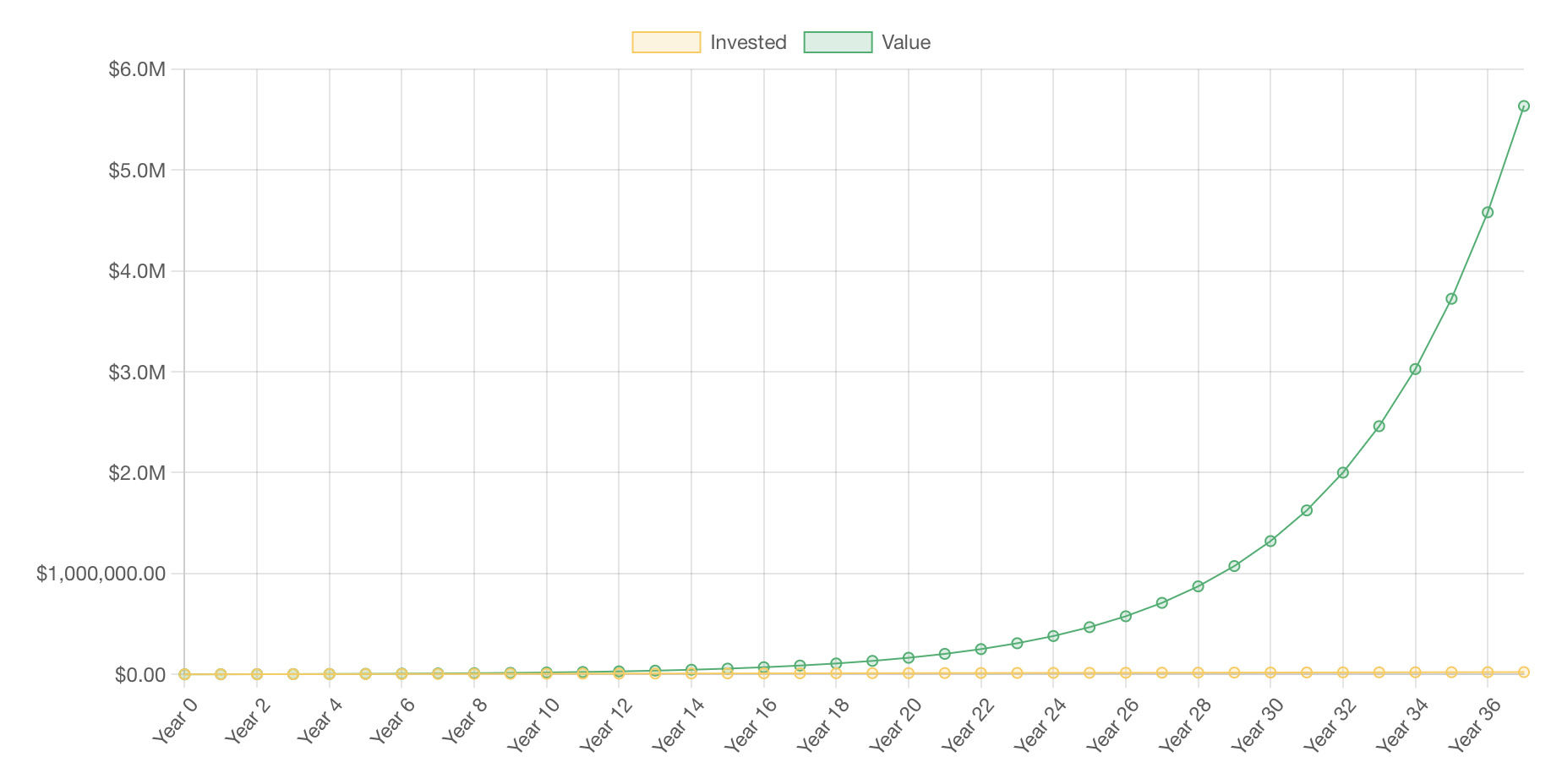Click Value data point at Year 22
Screen dimensions: 1562x784
click(980, 649)
